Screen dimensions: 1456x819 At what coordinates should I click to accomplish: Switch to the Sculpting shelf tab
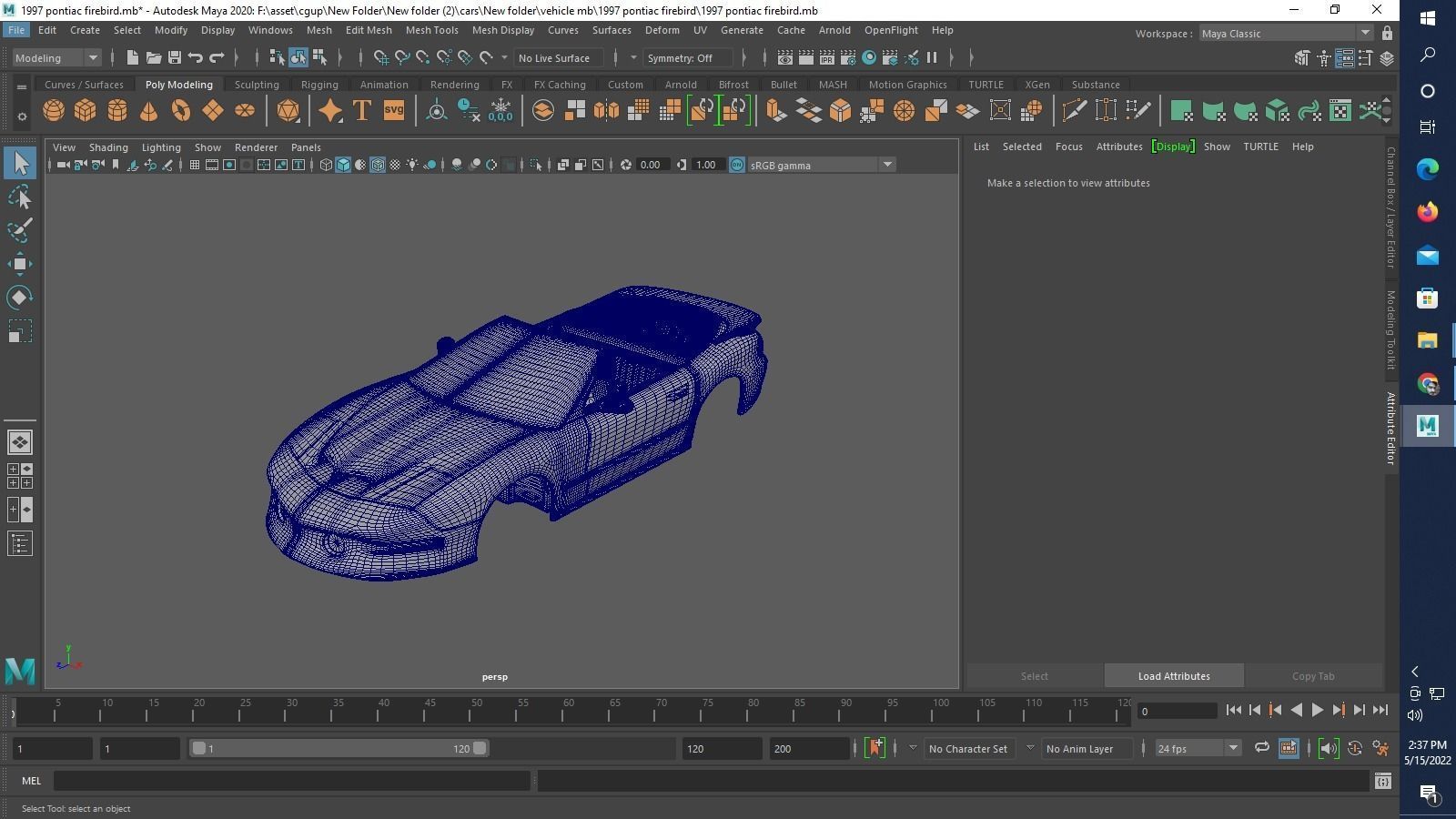coord(257,85)
